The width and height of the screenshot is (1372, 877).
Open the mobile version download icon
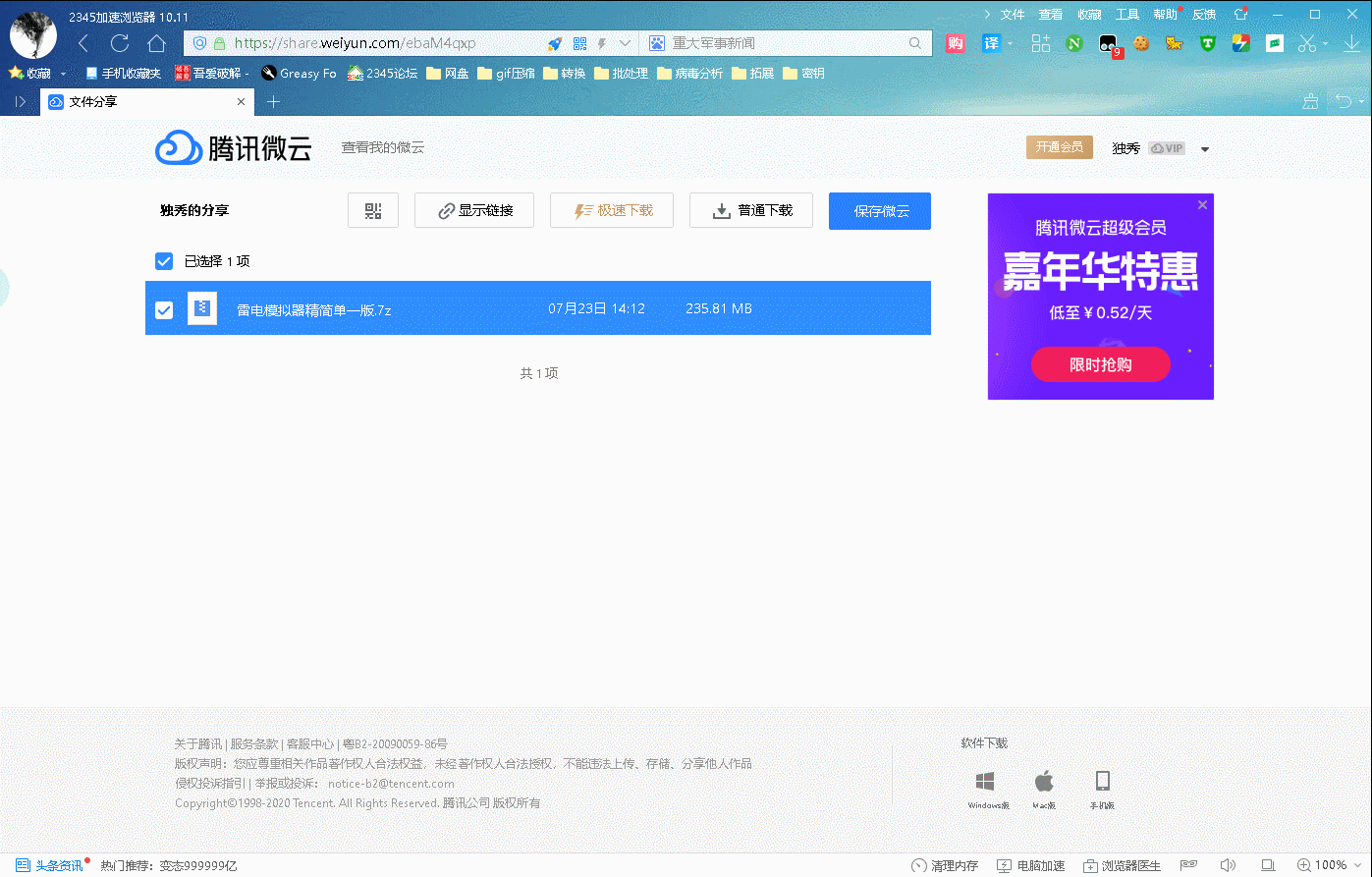(x=1102, y=782)
